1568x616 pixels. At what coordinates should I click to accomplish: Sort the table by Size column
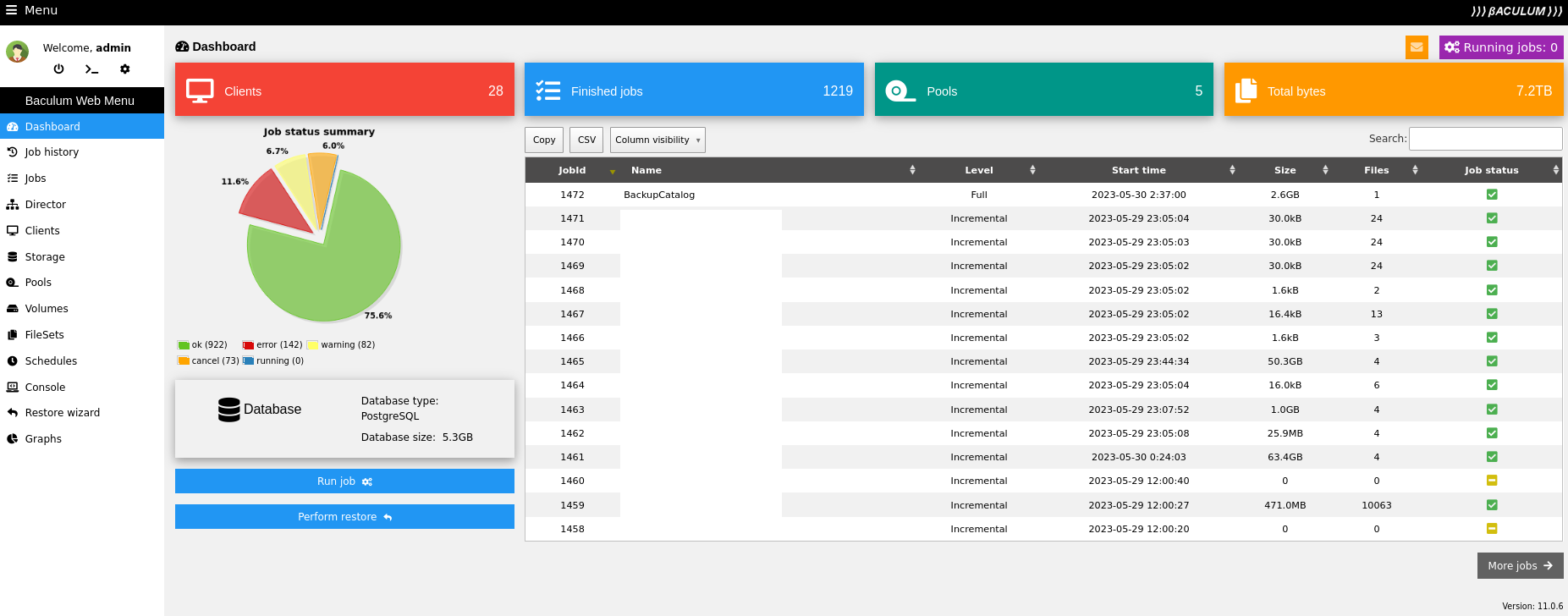[1285, 170]
